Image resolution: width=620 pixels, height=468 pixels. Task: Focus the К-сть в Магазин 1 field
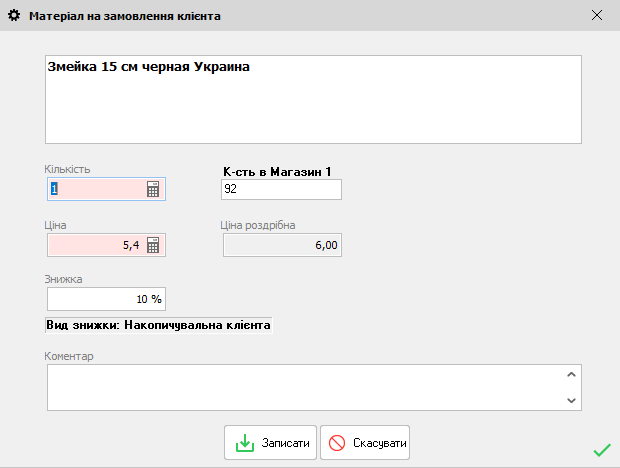[x=281, y=190]
